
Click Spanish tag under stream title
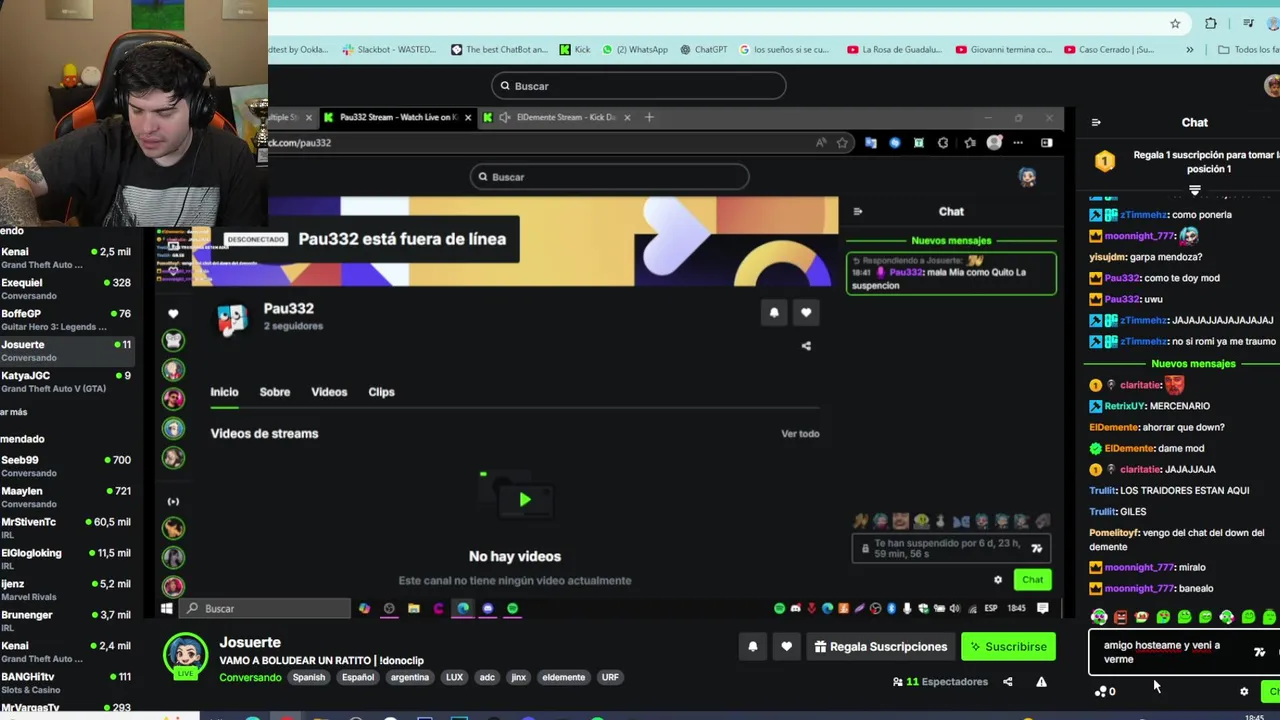(309, 677)
